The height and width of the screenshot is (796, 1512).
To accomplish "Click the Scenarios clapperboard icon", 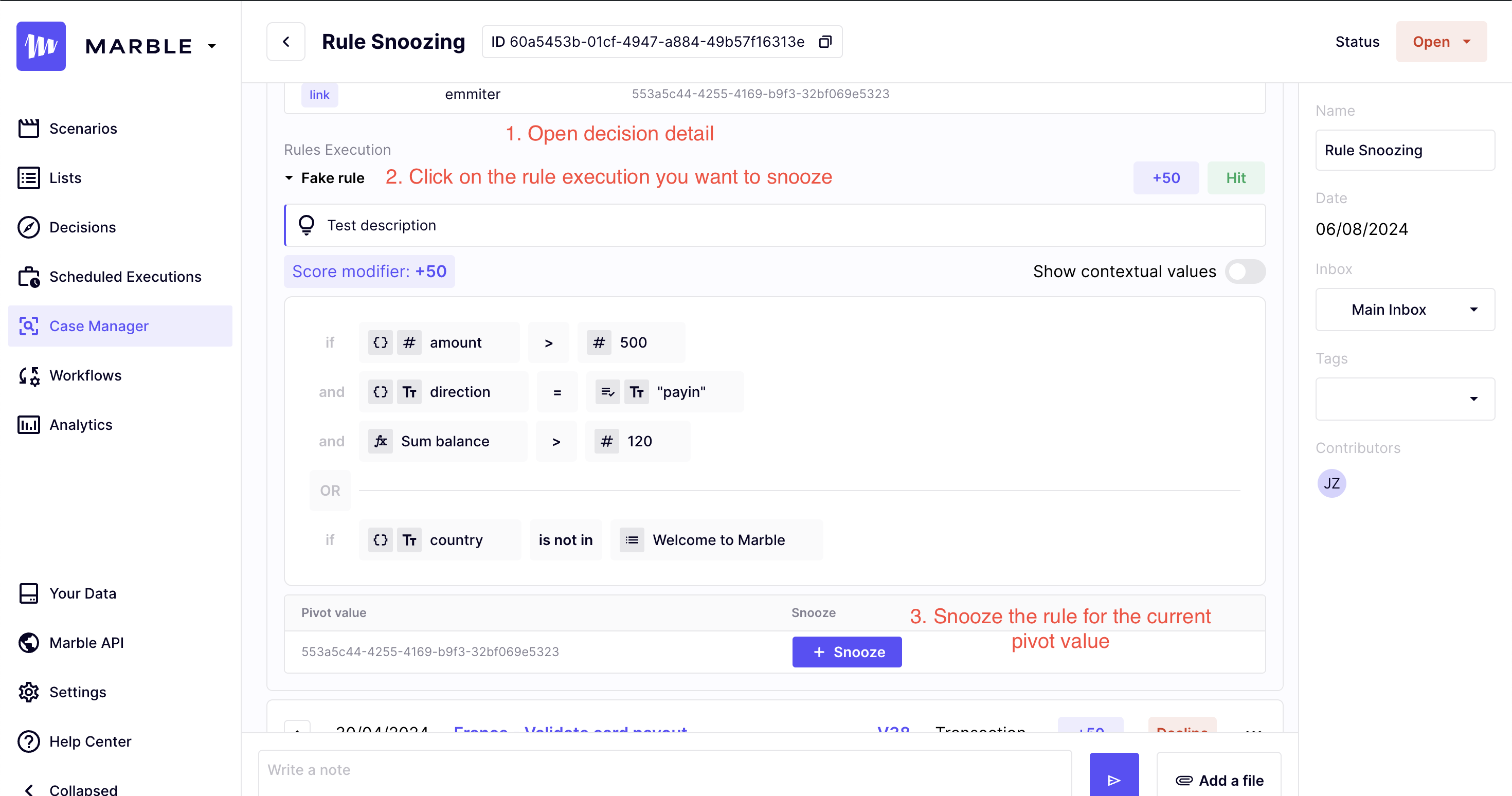I will [29, 129].
